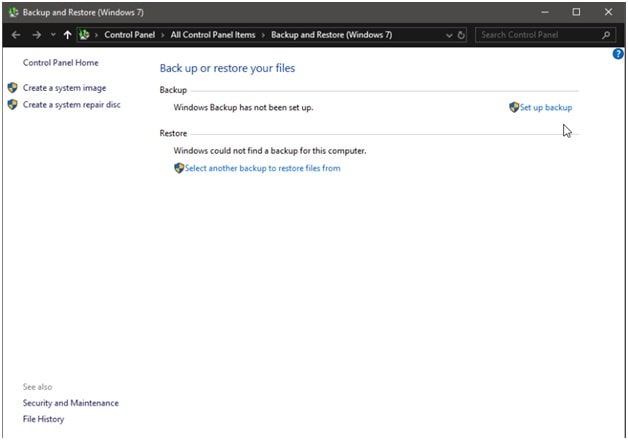The width and height of the screenshot is (628, 440).
Task: Click 'Windows could not find a backup' text
Action: pos(270,151)
